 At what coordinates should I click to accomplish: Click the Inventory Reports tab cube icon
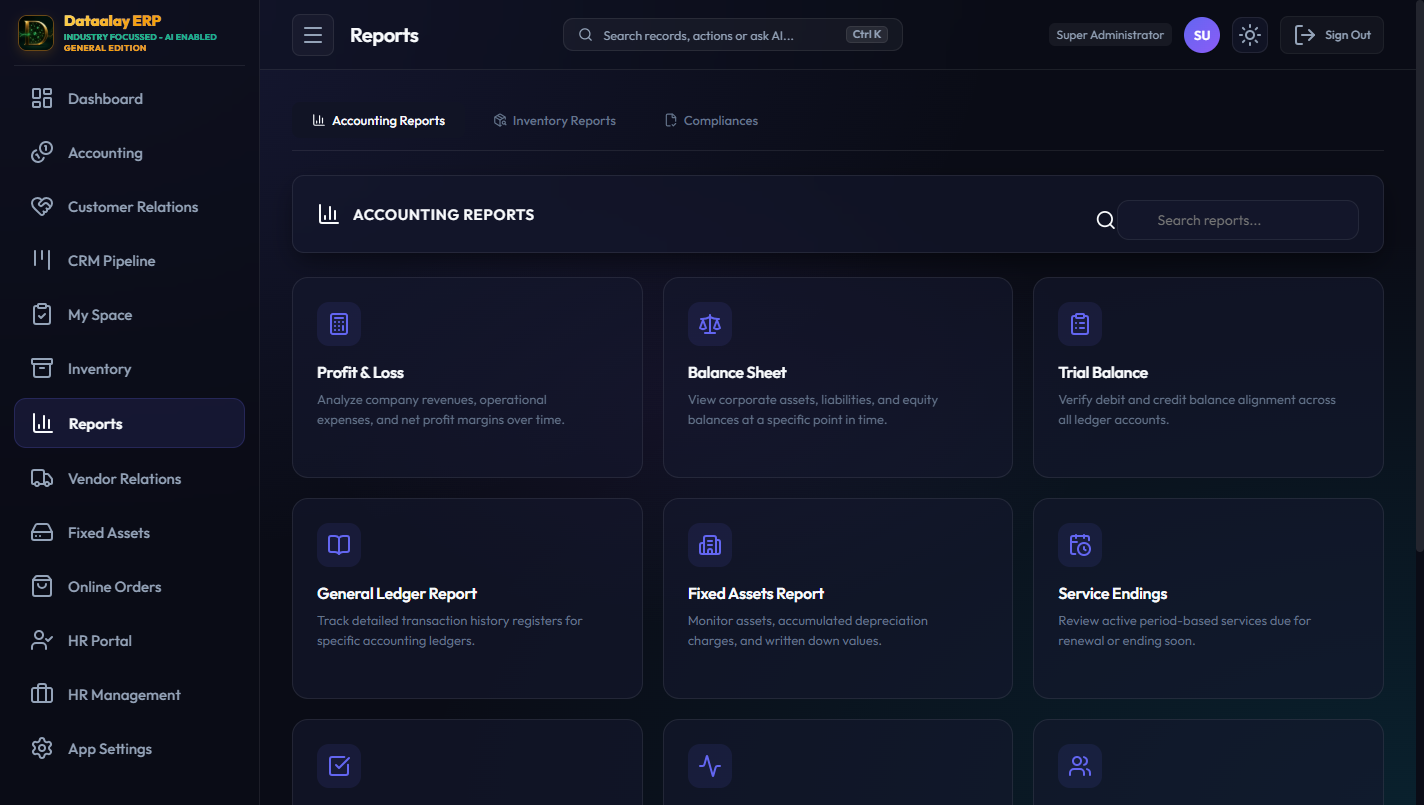pyautogui.click(x=500, y=121)
